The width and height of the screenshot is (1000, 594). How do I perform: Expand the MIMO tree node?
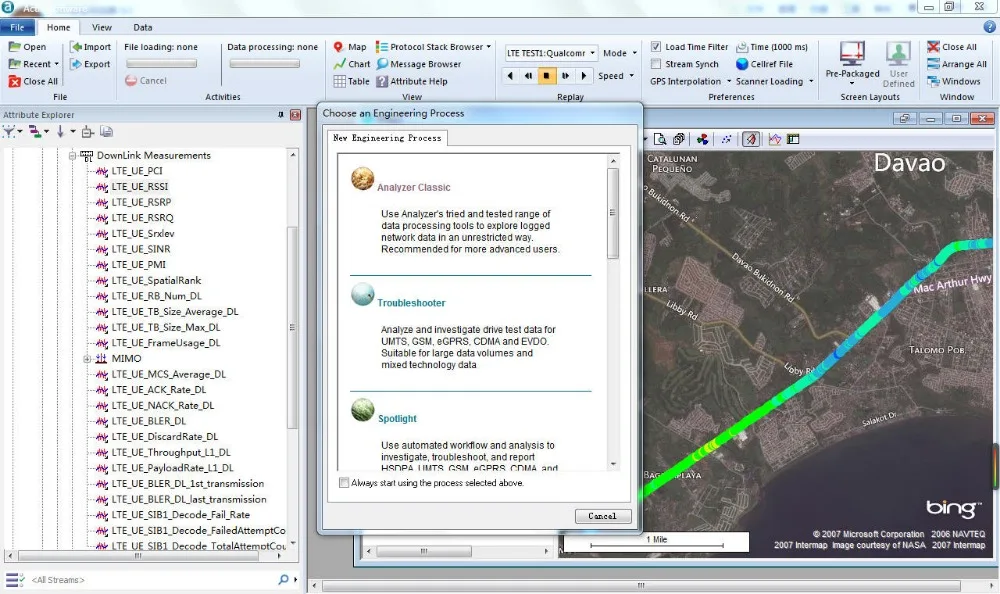click(87, 359)
